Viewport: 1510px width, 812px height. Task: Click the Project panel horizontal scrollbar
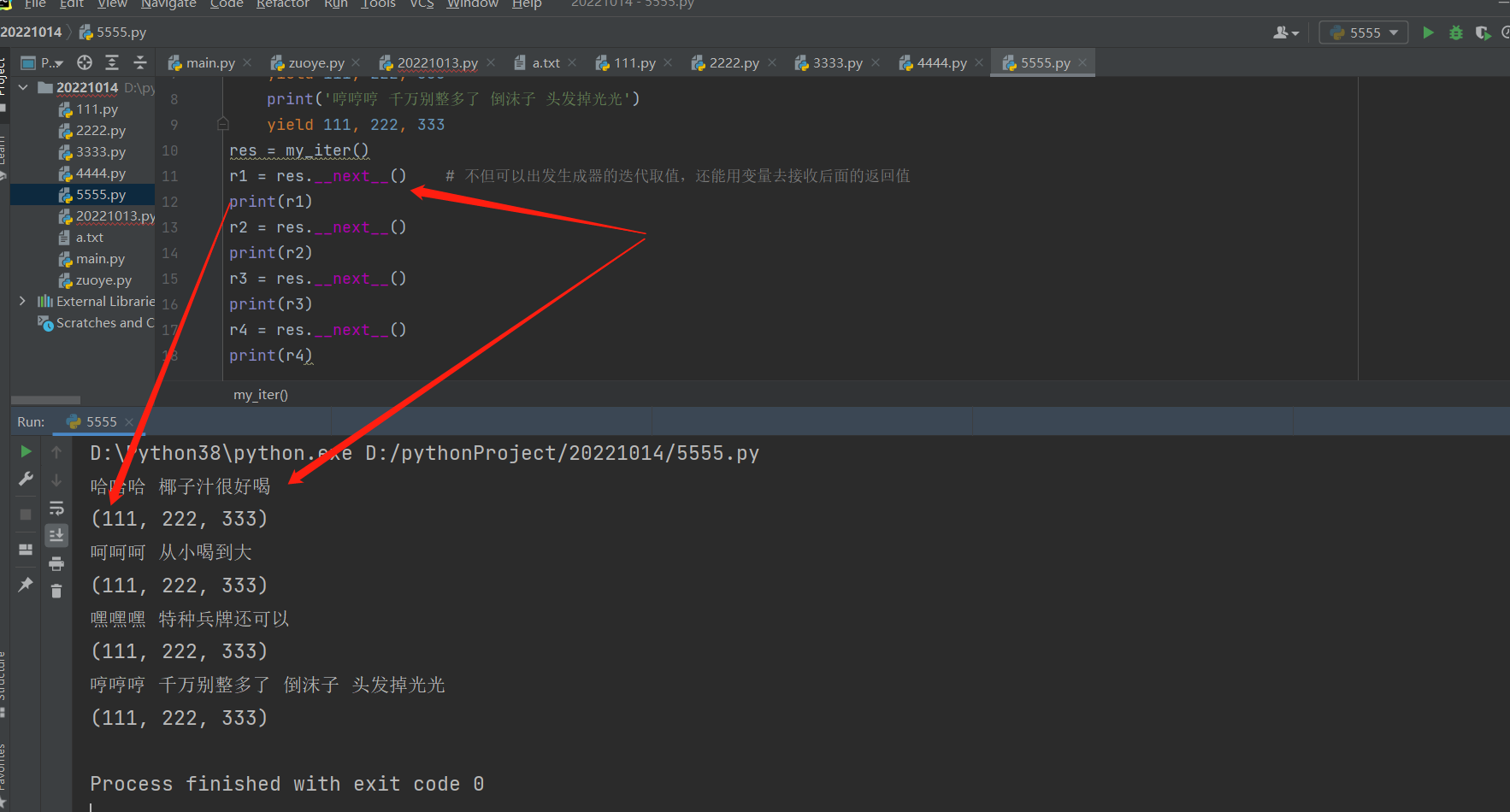coord(45,400)
